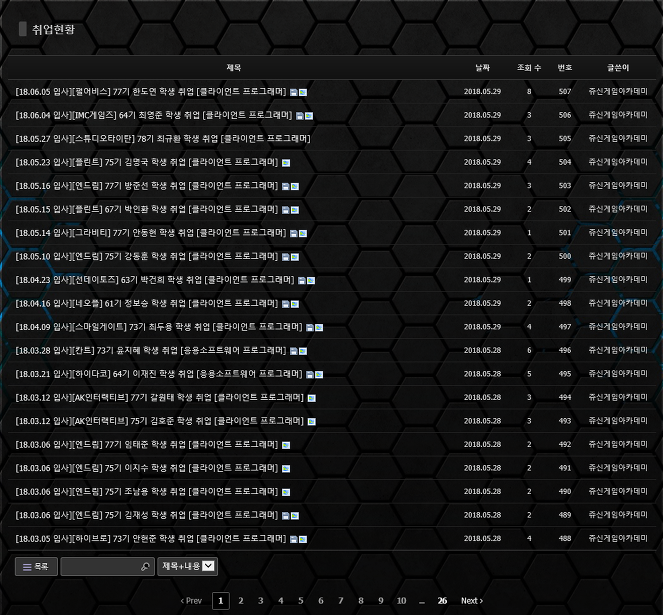Viewport: 663px width, 615px height.
Task: Click post number 496 cell
Action: click(x=565, y=351)
